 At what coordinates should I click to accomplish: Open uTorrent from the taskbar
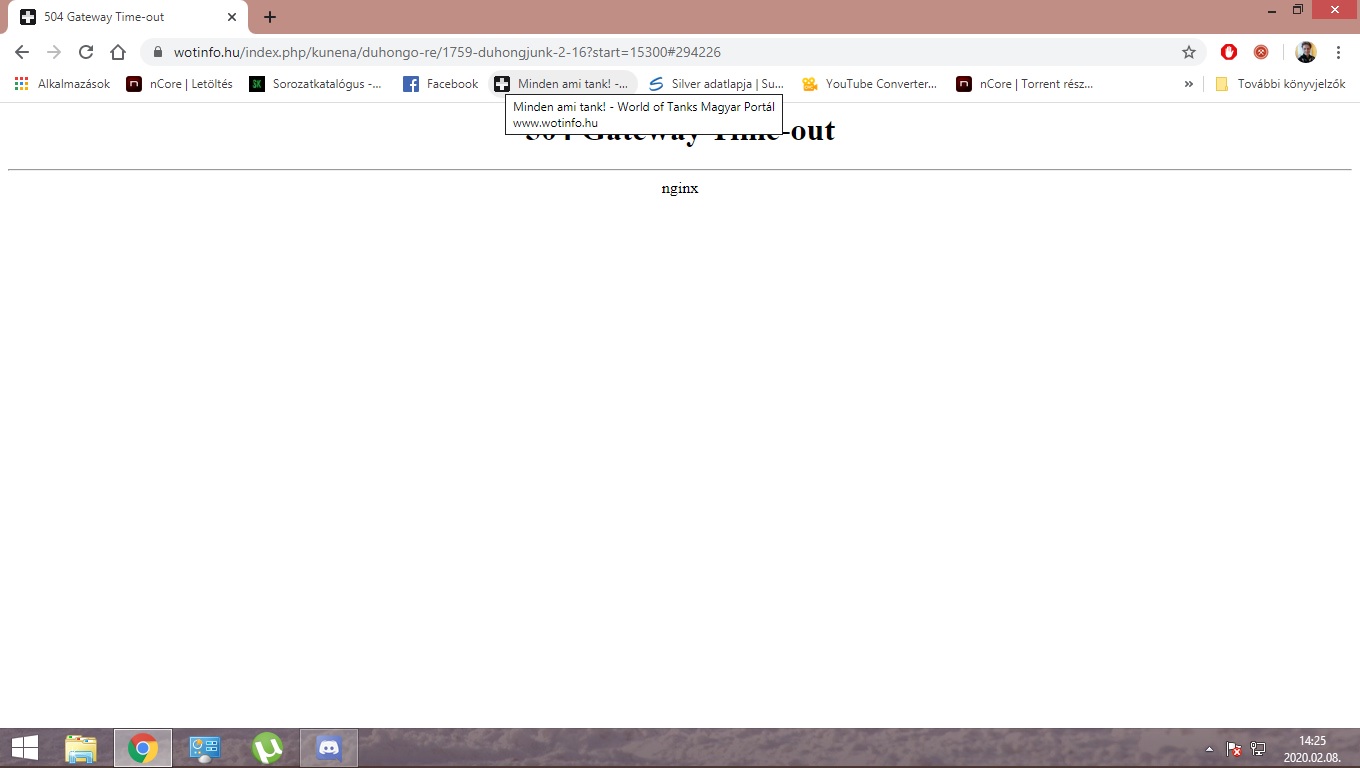(267, 748)
